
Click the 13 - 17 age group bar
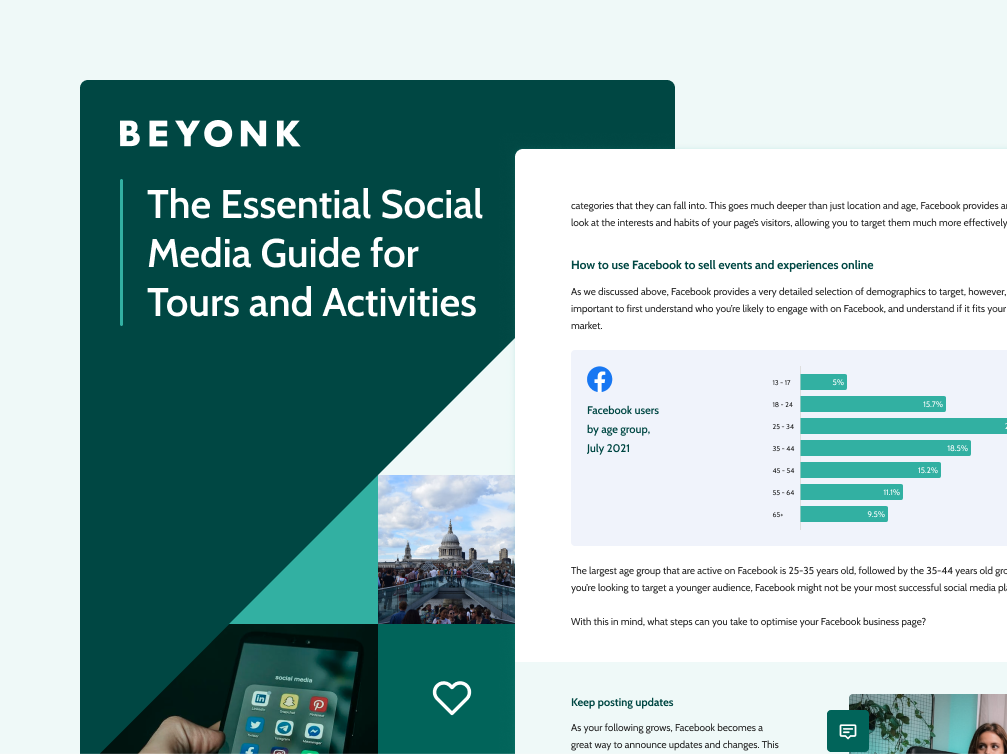[x=824, y=382]
